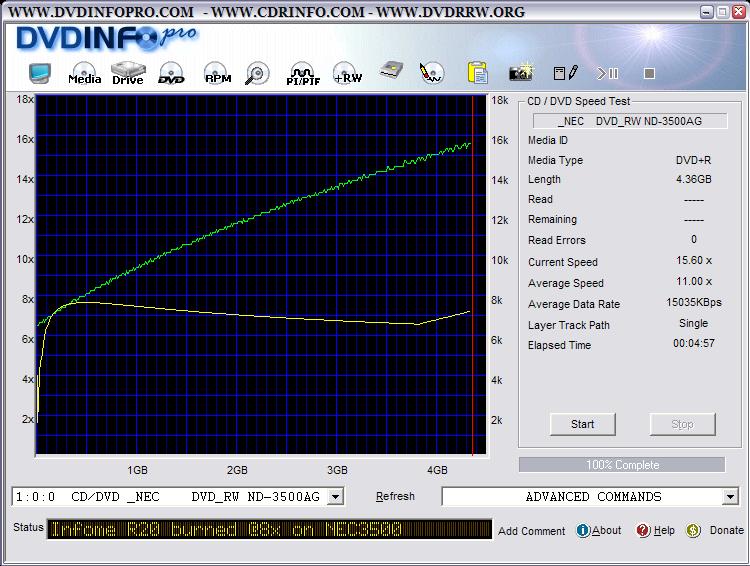Image resolution: width=750 pixels, height=566 pixels.
Task: Click the Donate dollar coin icon
Action: point(693,530)
